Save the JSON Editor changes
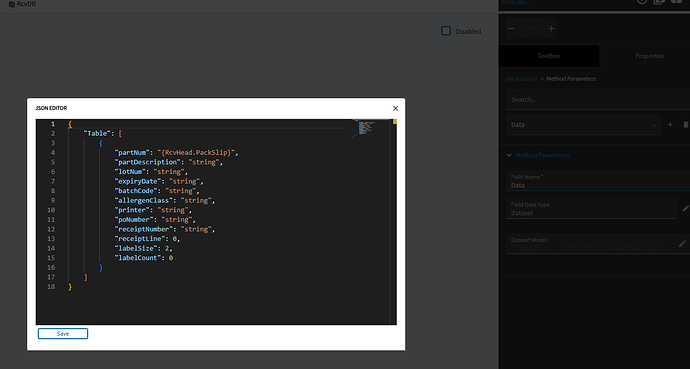The width and height of the screenshot is (690, 369). [63, 334]
